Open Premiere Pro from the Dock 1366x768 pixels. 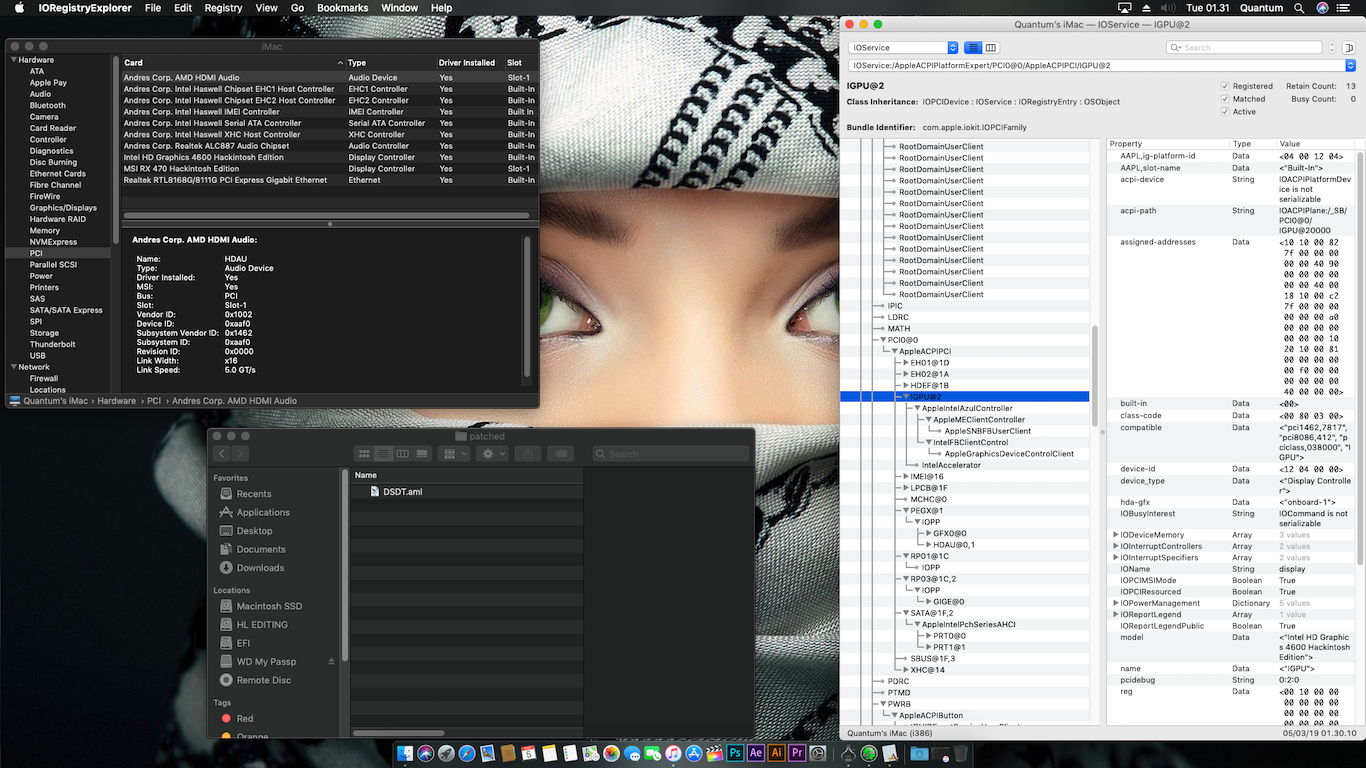(x=798, y=753)
